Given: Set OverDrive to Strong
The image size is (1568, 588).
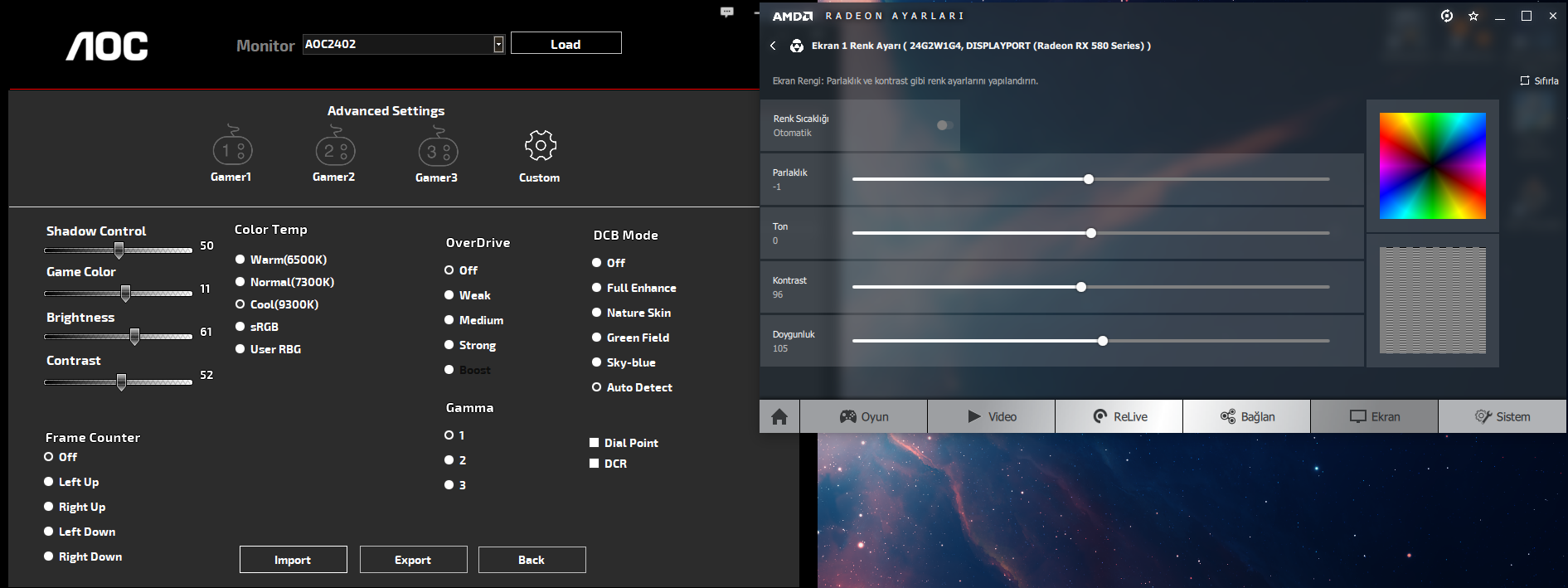Looking at the screenshot, I should click(449, 345).
